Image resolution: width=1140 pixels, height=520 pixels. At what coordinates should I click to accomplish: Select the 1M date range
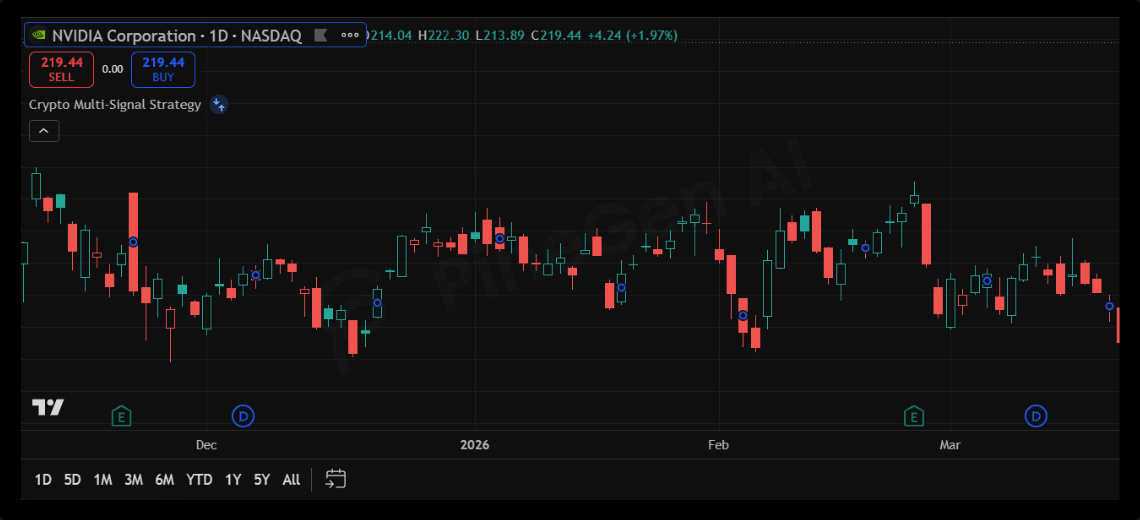pos(103,480)
